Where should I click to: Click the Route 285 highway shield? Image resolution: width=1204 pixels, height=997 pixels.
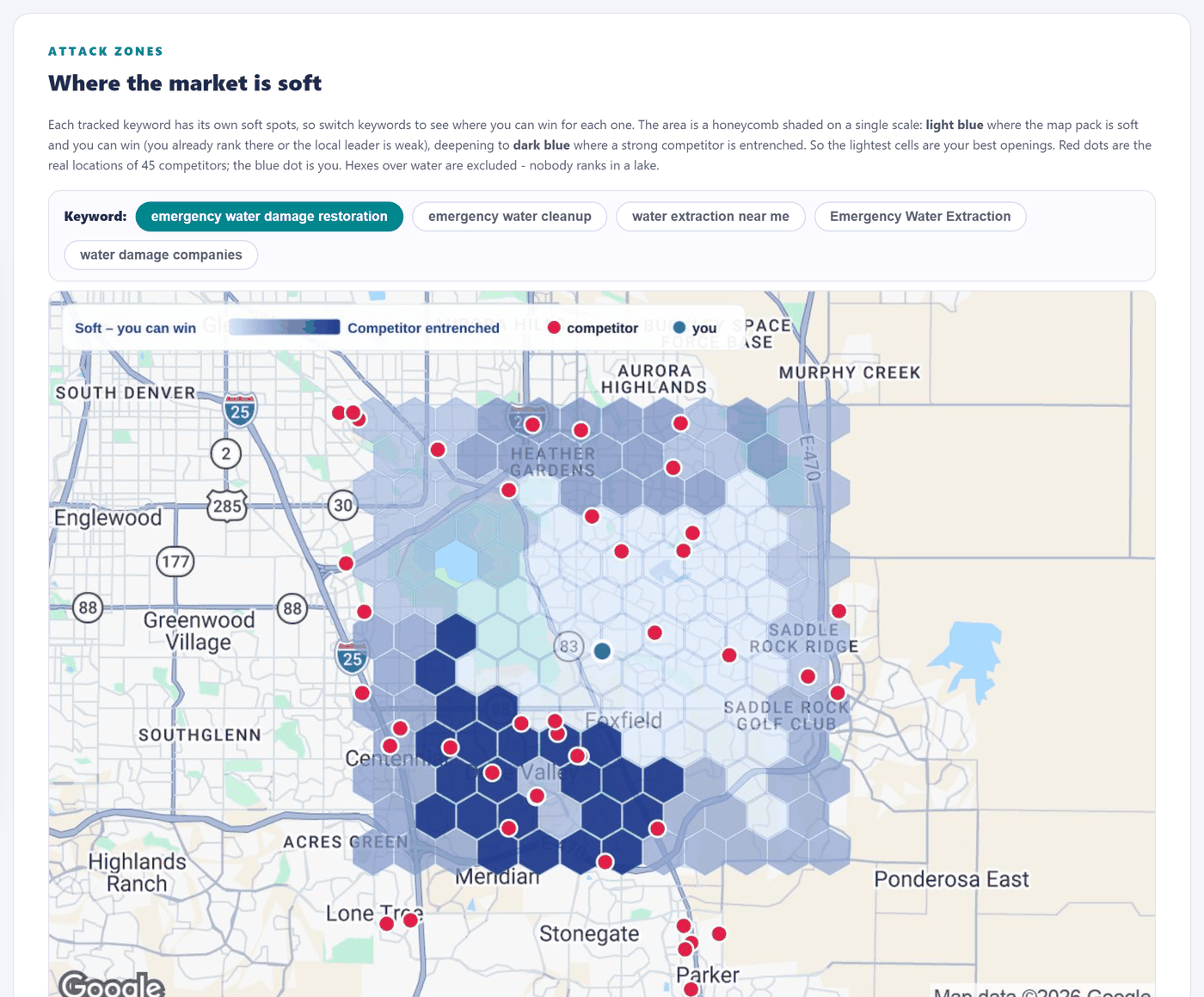(x=227, y=506)
